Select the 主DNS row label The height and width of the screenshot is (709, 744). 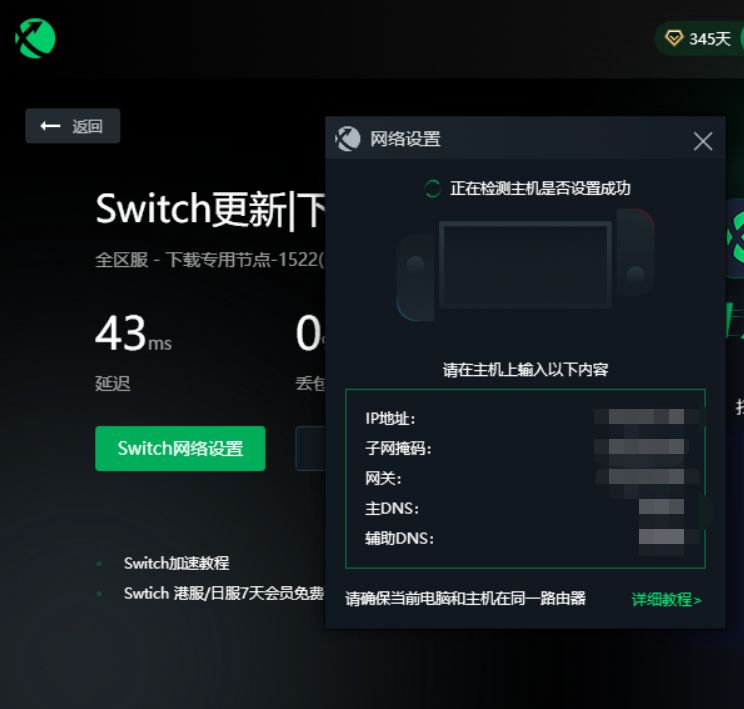point(392,509)
